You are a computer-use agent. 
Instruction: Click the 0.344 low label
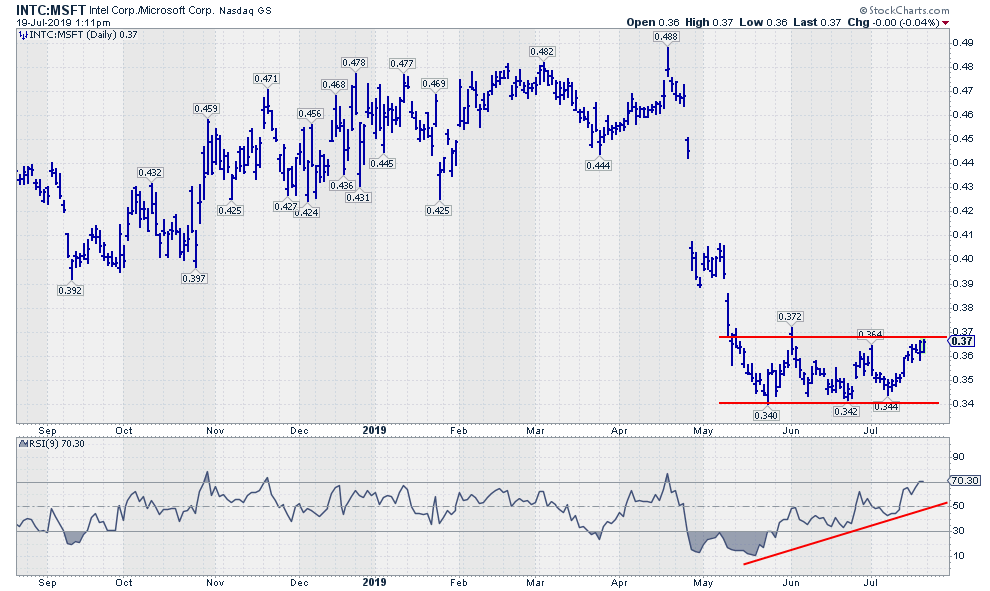click(x=886, y=407)
